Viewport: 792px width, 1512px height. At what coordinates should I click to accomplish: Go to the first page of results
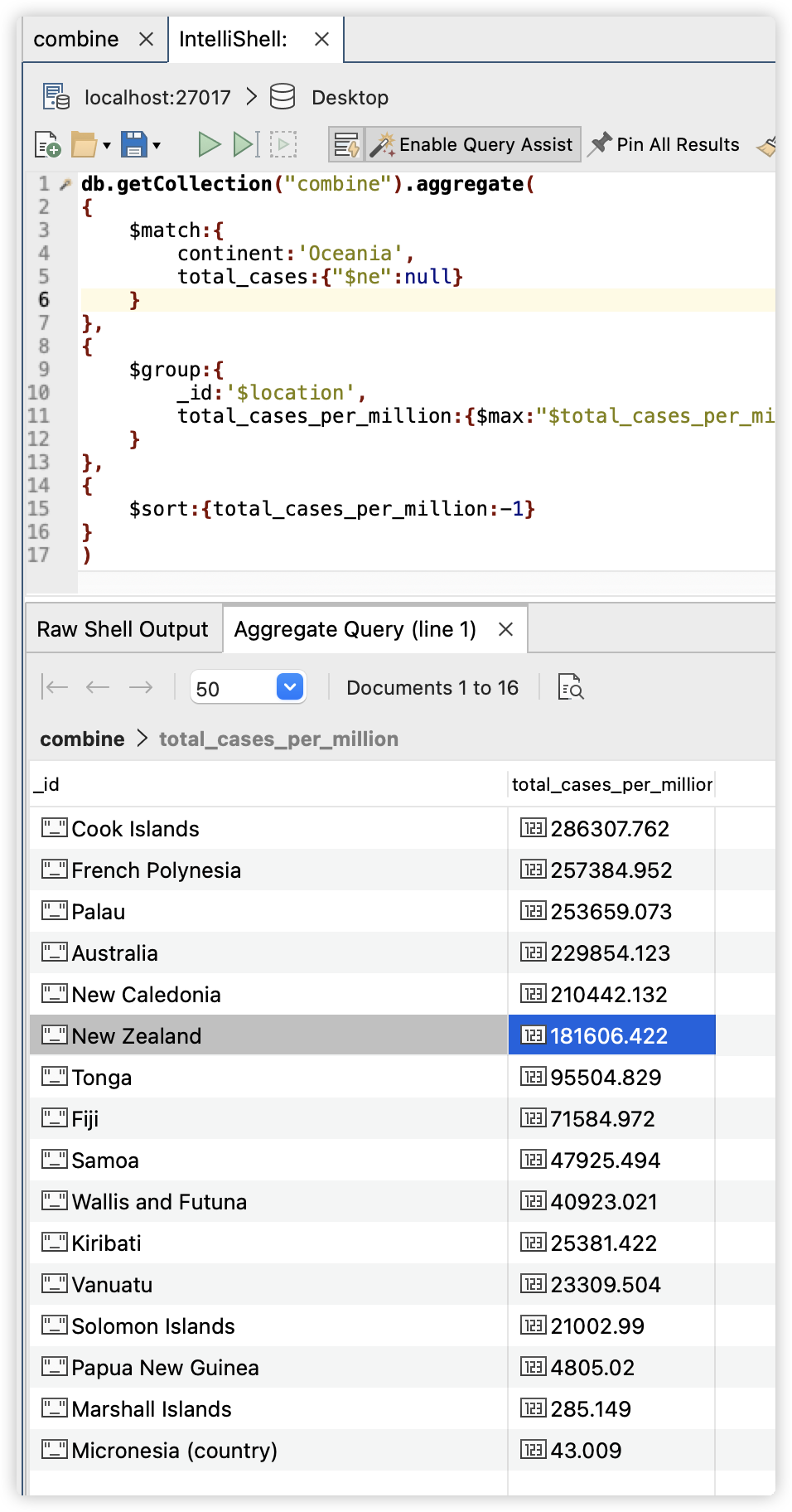(x=56, y=687)
